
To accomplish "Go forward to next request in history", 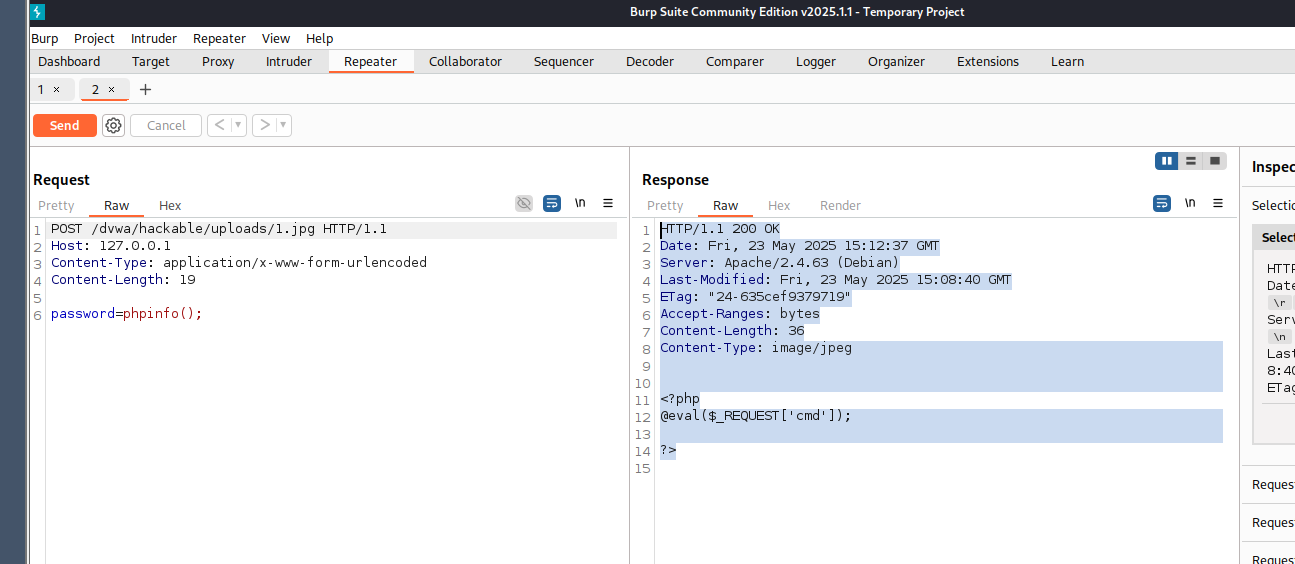I will [264, 125].
